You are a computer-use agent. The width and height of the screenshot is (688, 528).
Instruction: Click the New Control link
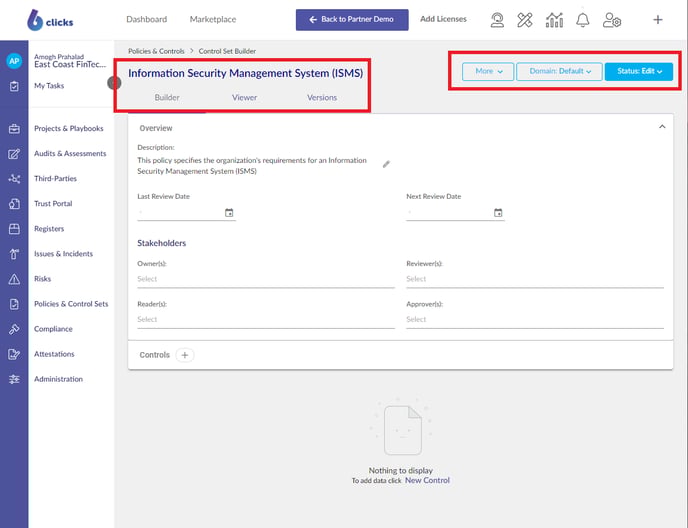click(427, 480)
